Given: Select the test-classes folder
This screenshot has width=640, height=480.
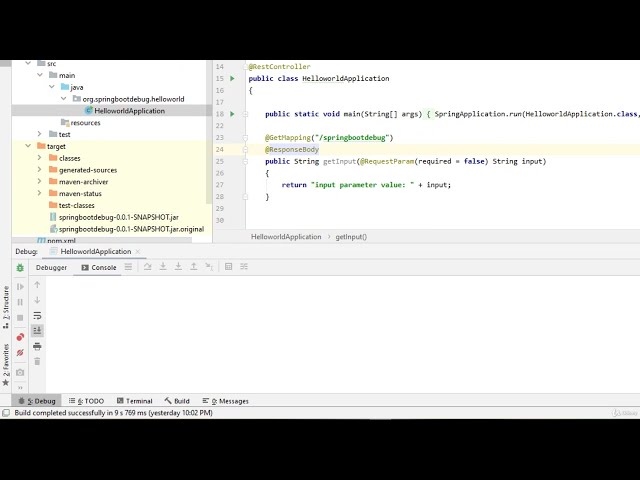Looking at the screenshot, I should click(72, 205).
